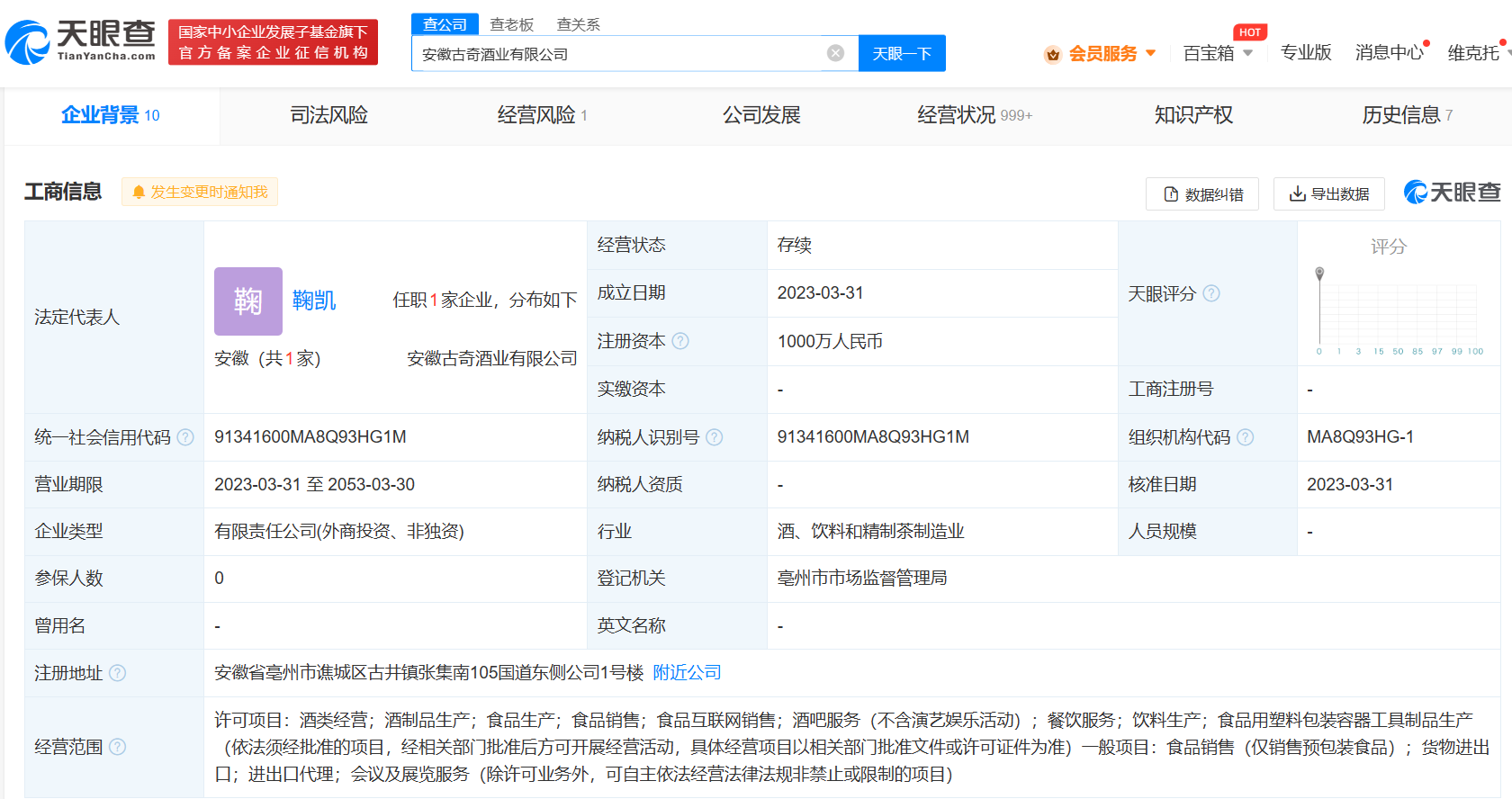1512x799 pixels.
Task: Open the 百宝箱 dropdown menu
Action: (x=1217, y=53)
